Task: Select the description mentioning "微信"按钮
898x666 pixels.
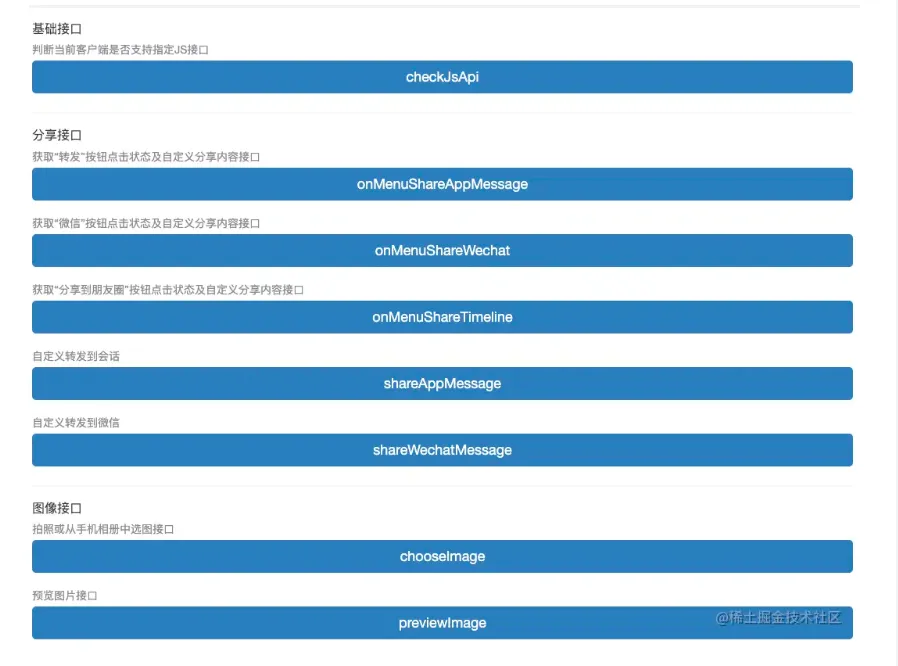Action: (x=146, y=223)
